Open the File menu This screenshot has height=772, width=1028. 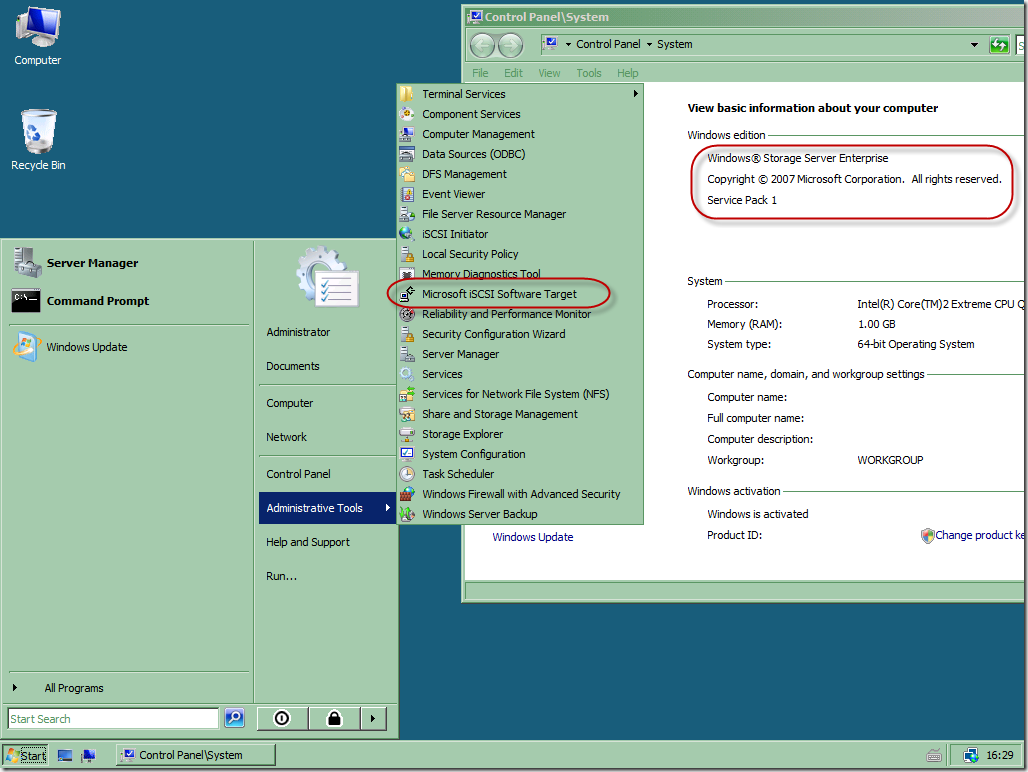[x=480, y=73]
